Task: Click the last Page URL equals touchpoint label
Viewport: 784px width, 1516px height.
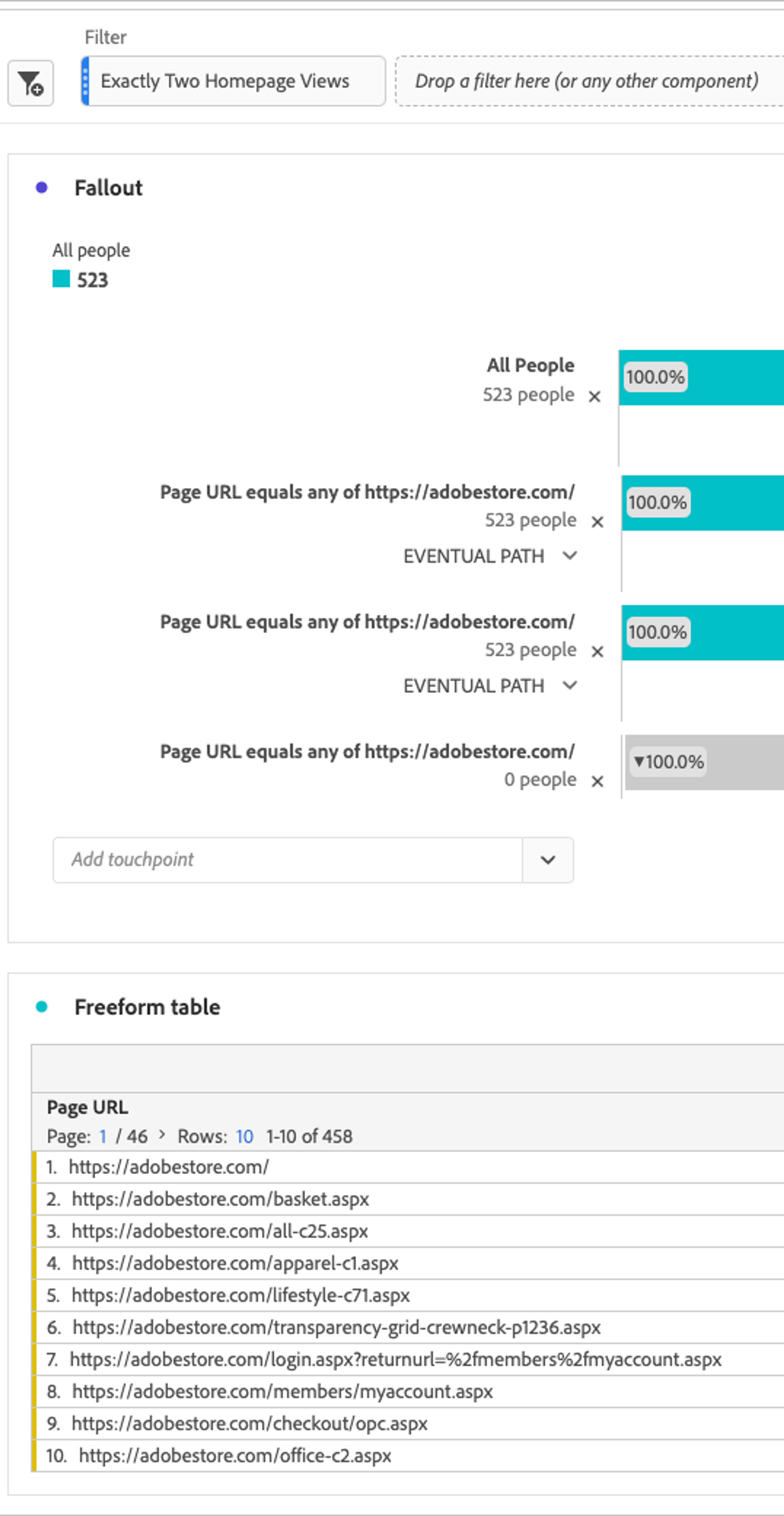Action: click(x=367, y=752)
